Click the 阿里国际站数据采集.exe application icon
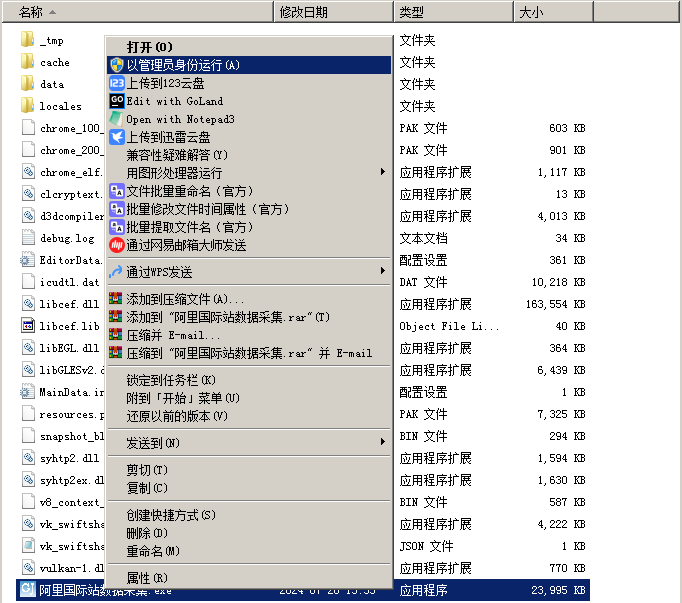Viewport: 682px width, 603px height. click(x=28, y=589)
